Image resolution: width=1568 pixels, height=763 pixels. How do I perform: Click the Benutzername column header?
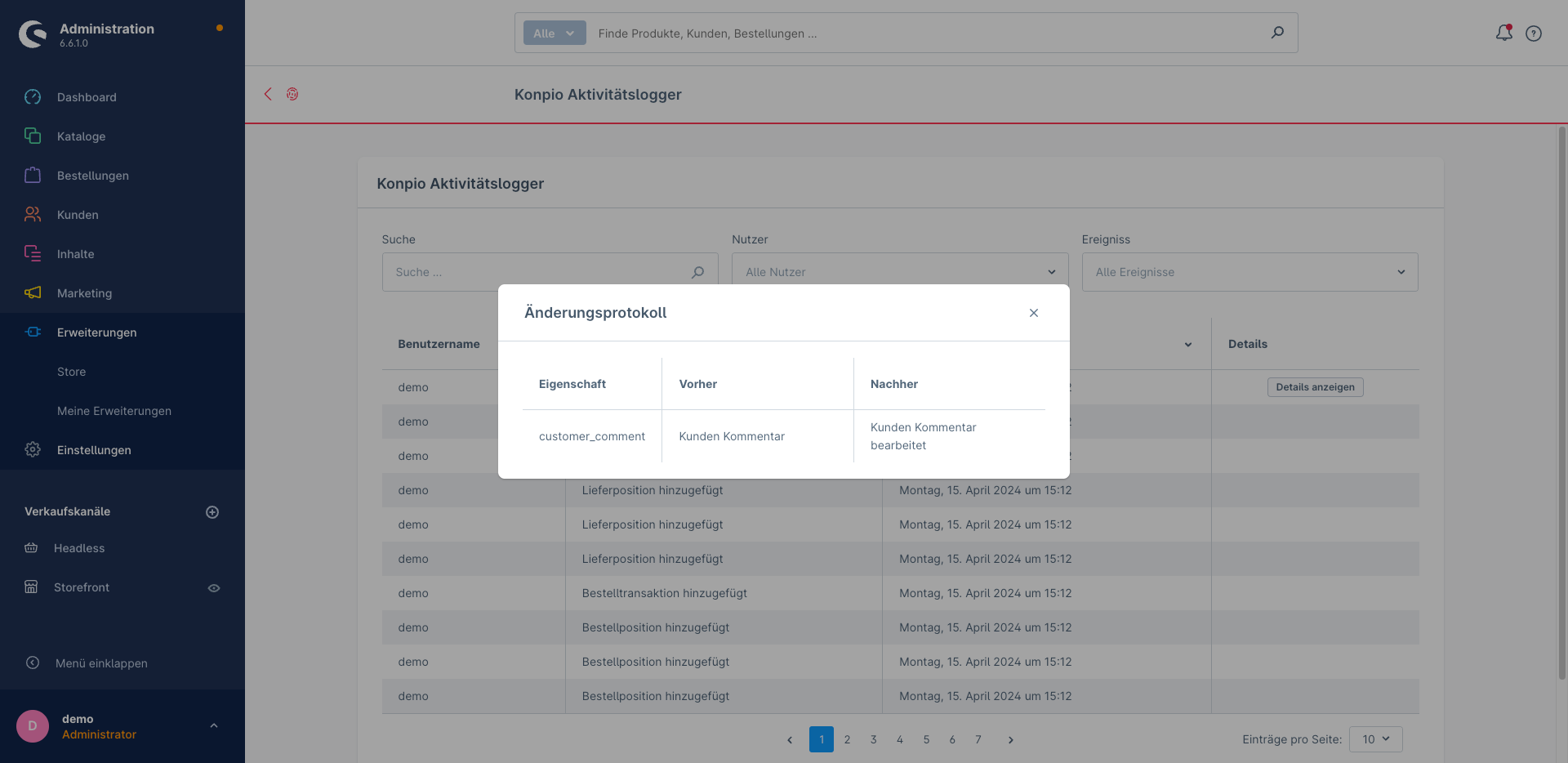439,344
